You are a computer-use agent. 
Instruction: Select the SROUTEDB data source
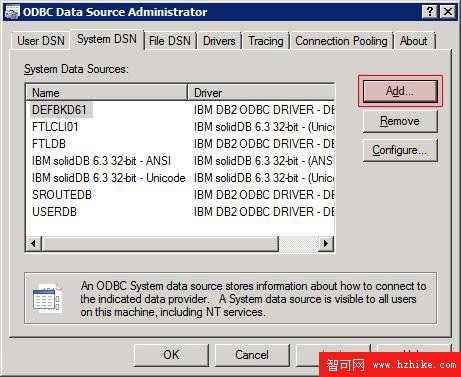click(x=62, y=195)
